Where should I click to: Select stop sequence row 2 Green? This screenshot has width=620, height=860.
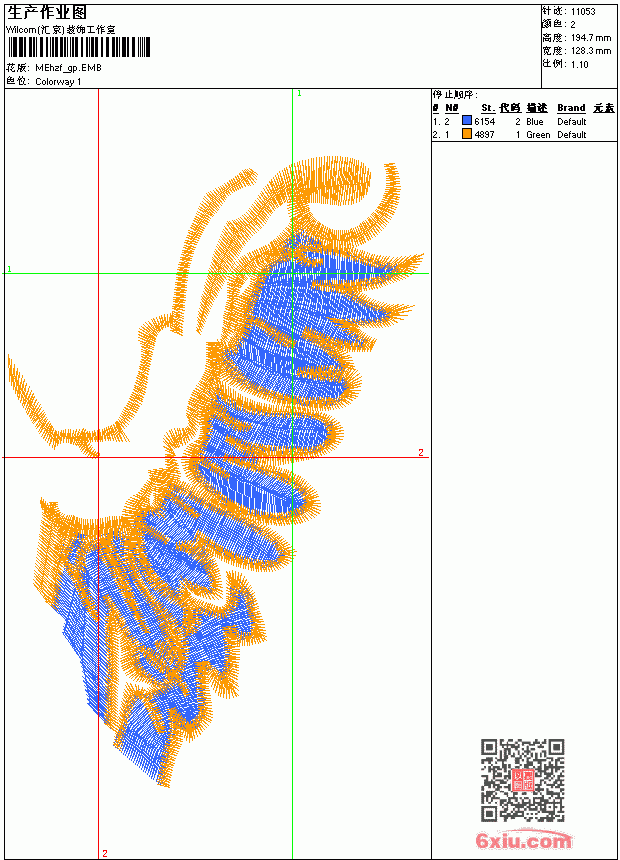click(x=524, y=134)
